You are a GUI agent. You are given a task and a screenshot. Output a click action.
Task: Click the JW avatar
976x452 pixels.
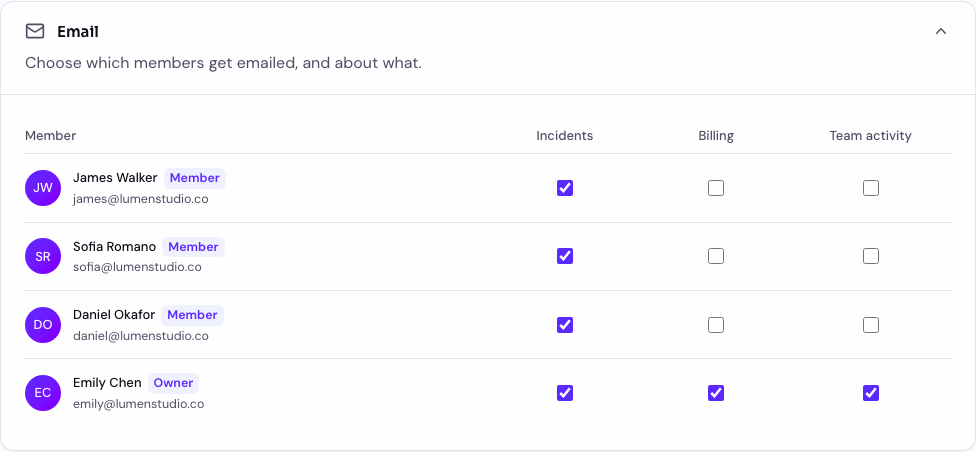click(43, 188)
